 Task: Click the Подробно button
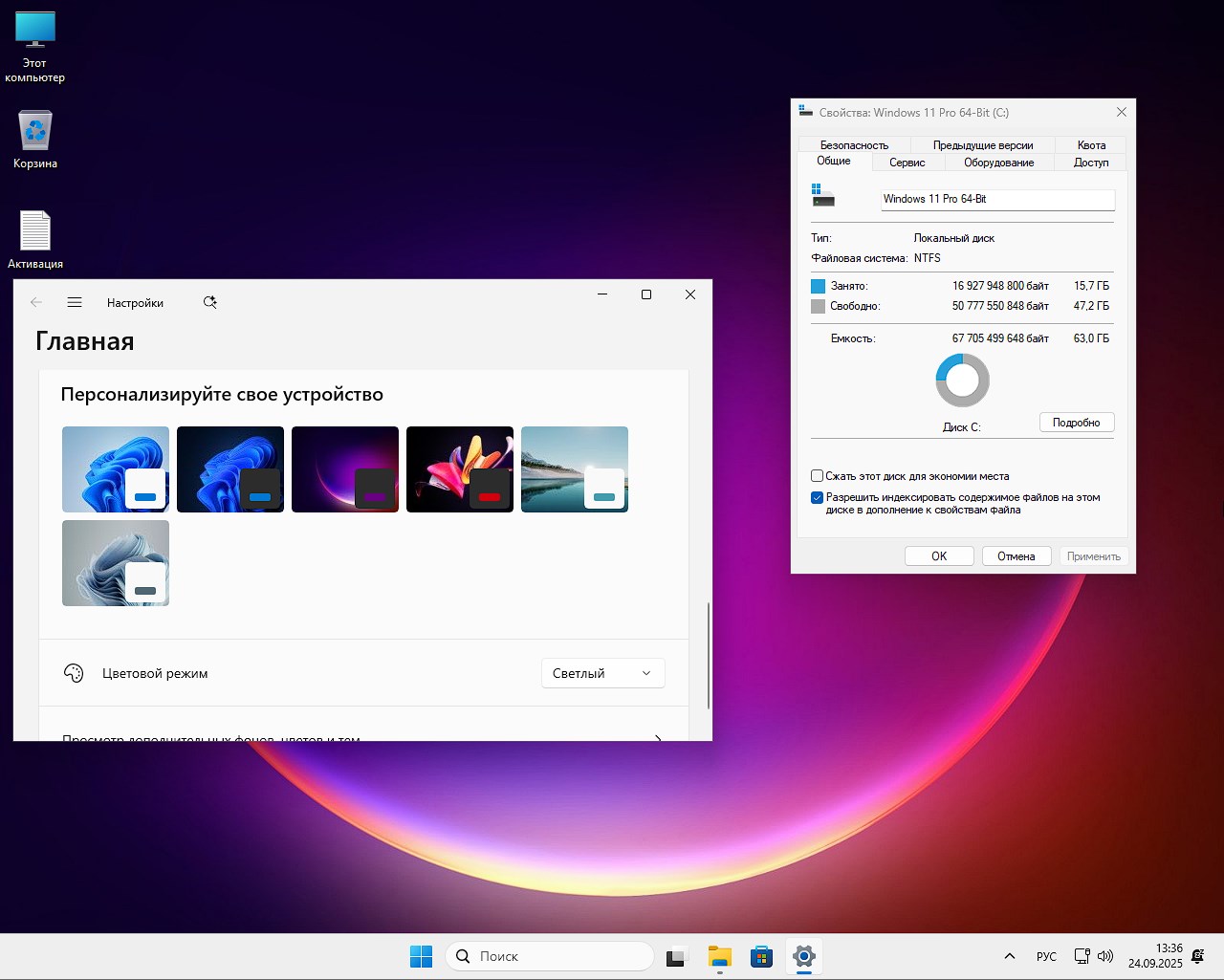pyautogui.click(x=1076, y=423)
